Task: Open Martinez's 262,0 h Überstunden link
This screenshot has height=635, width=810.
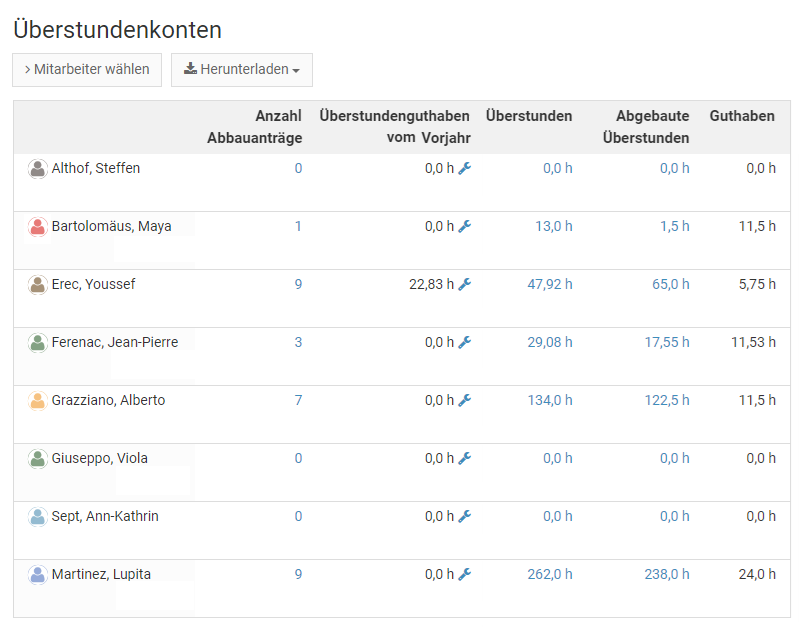Action: 549,575
